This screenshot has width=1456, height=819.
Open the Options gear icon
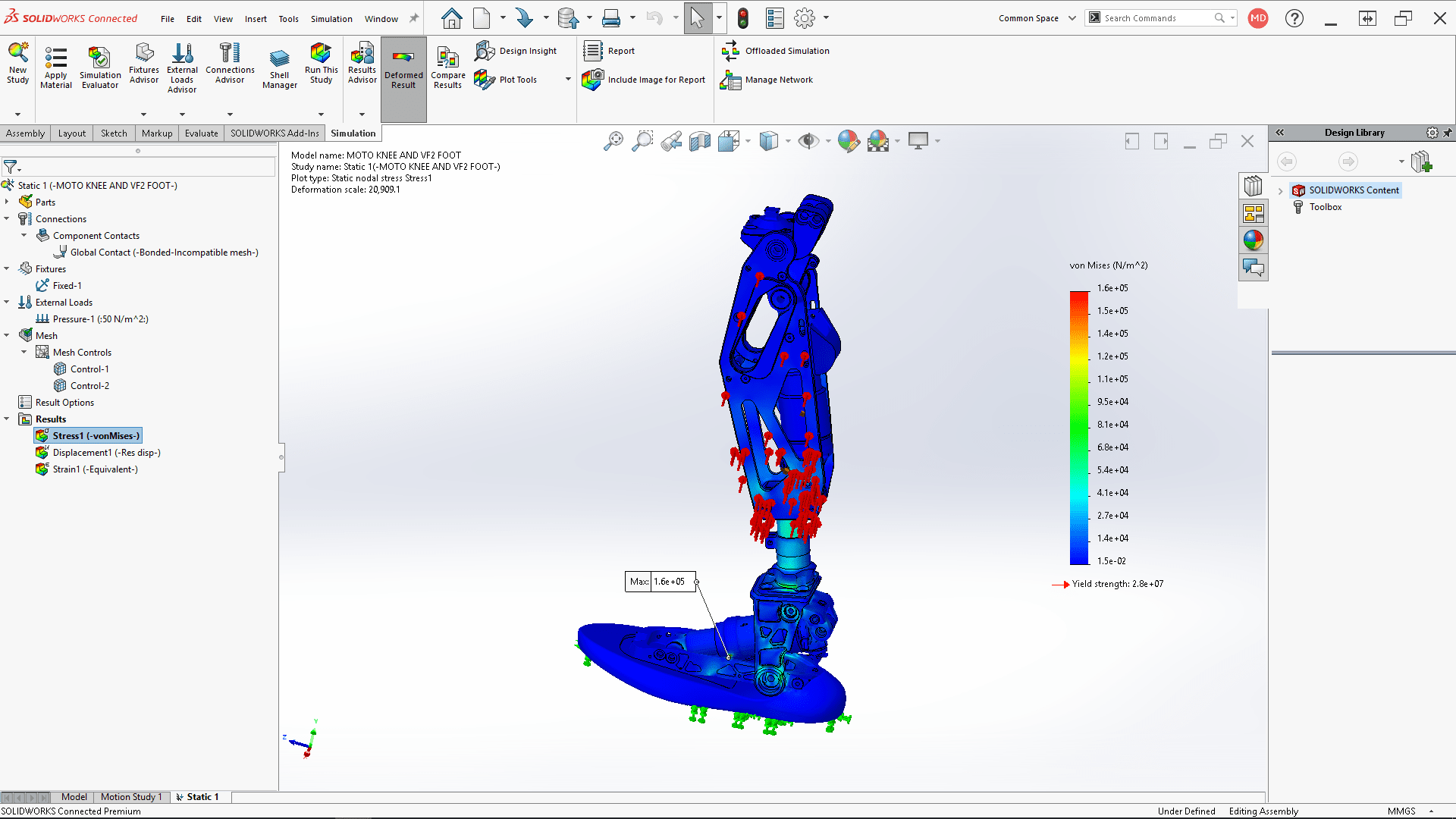tap(805, 18)
